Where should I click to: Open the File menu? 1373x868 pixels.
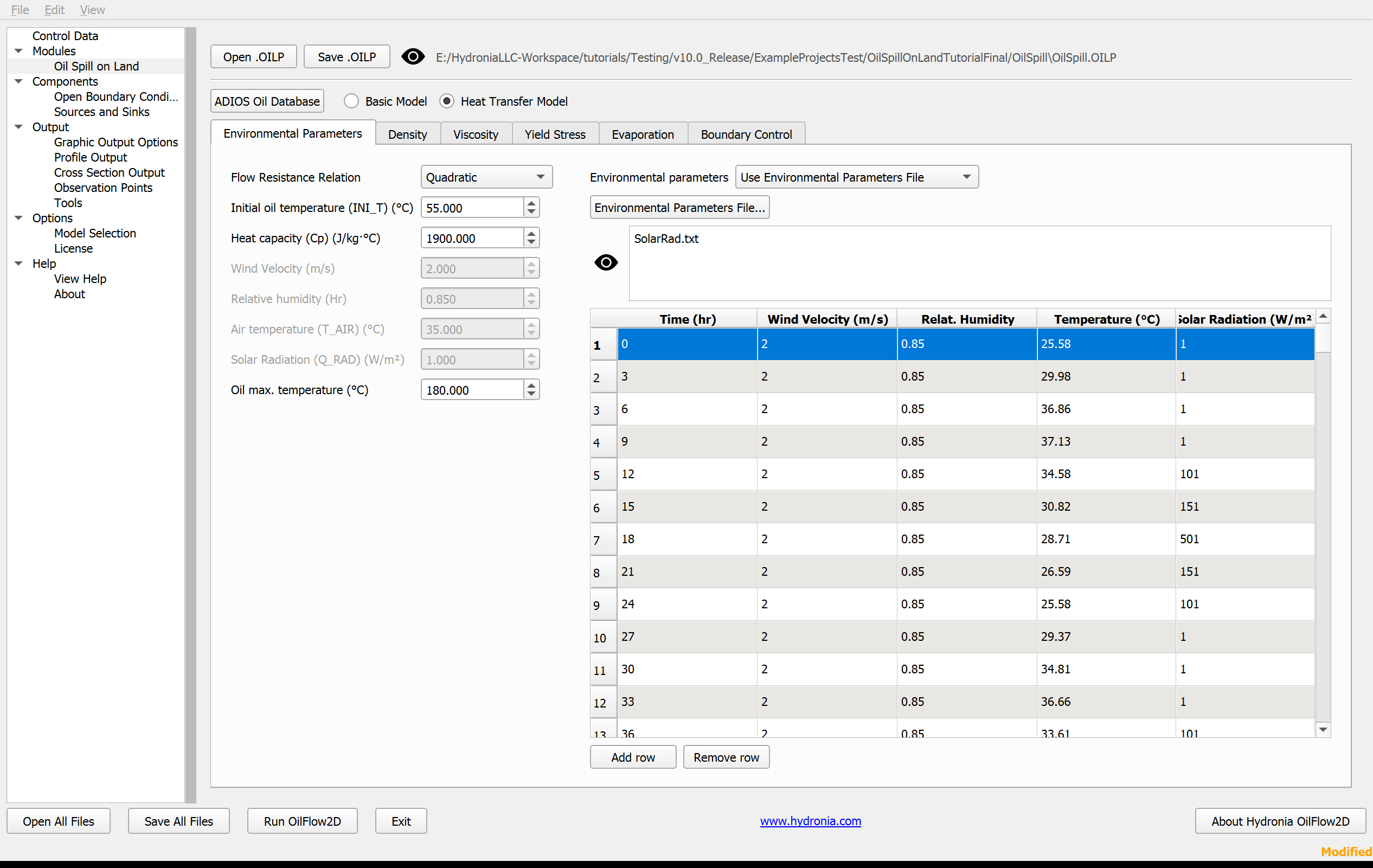point(20,10)
